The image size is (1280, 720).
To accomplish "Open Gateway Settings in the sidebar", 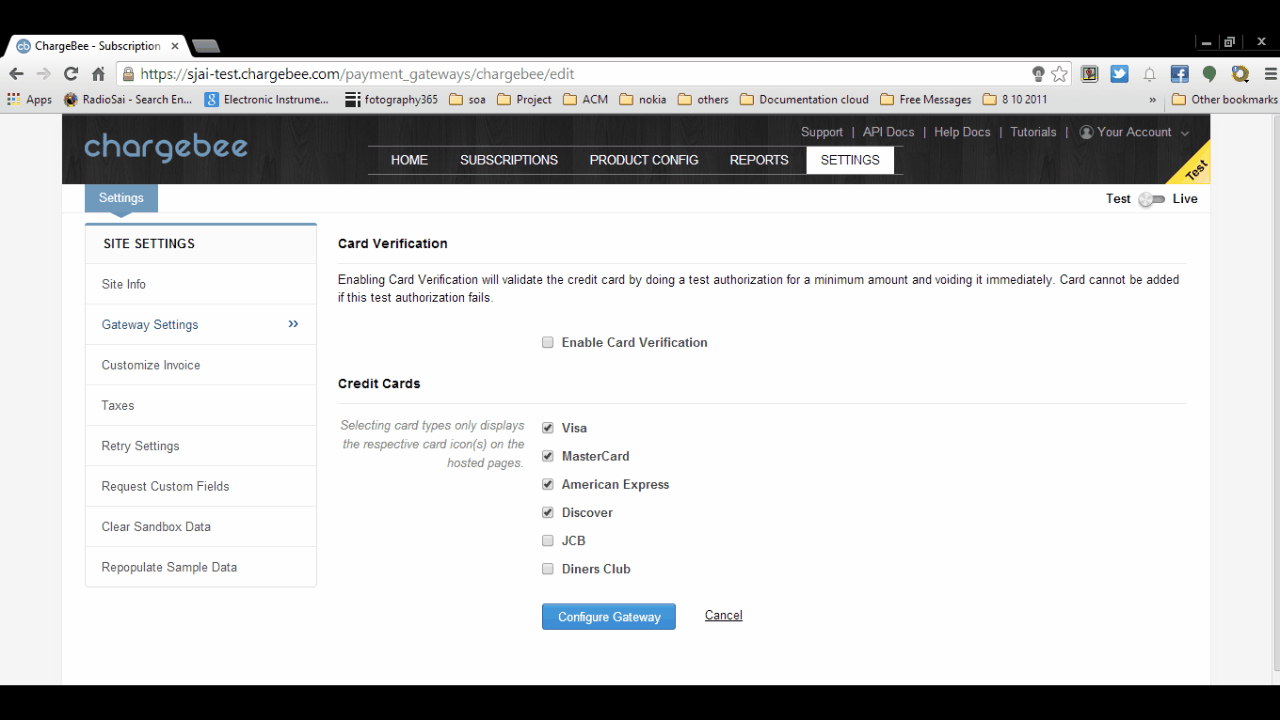I will (201, 324).
